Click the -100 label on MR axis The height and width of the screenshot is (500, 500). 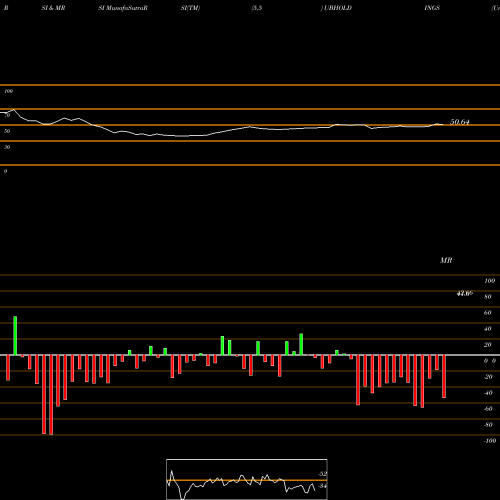pos(490,441)
